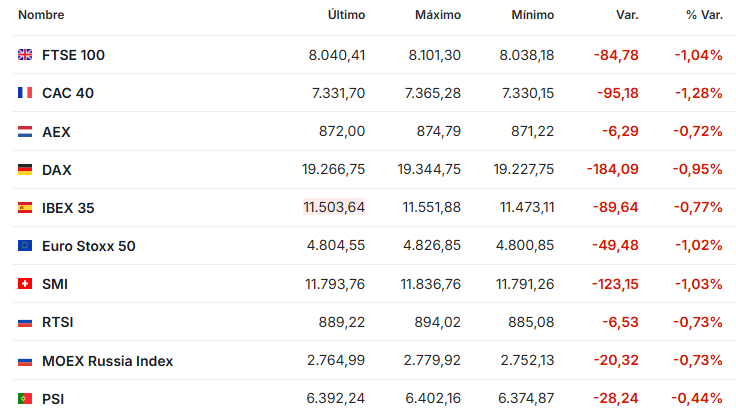This screenshot has height=416, width=736.
Task: Open the FTSE 100 index link
Action: tap(73, 55)
